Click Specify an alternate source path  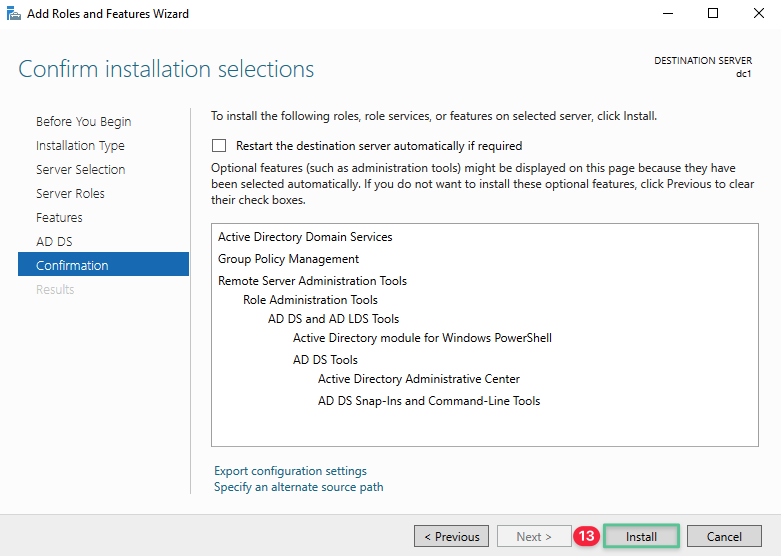click(x=298, y=487)
